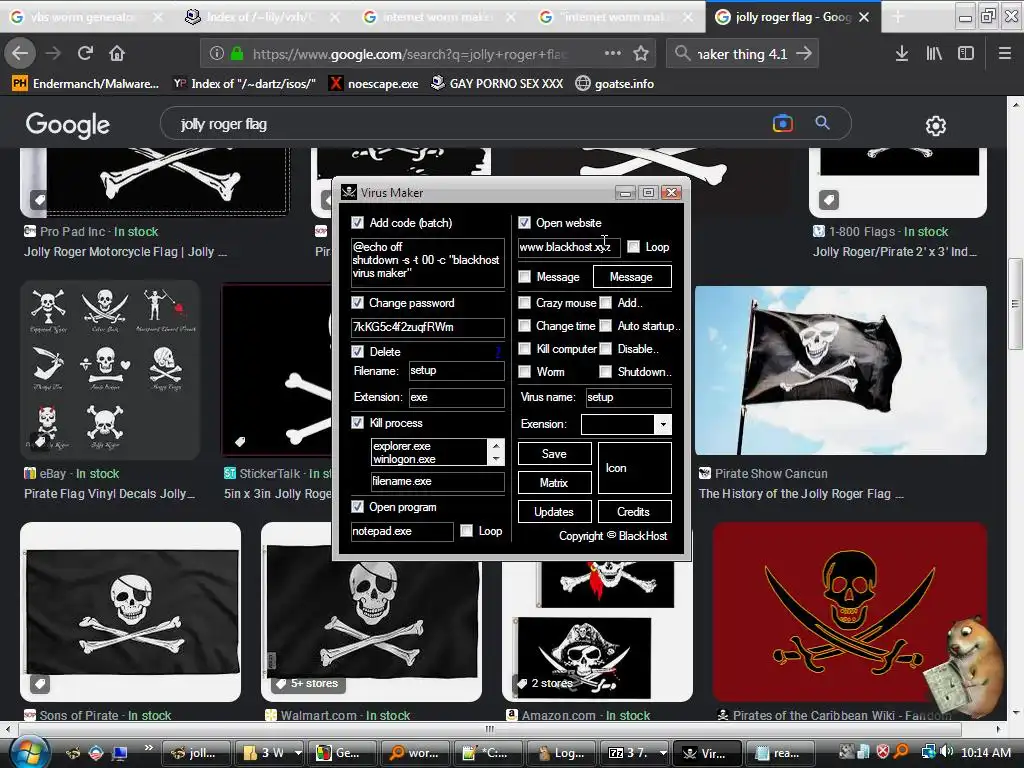Viewport: 1024px width, 768px height.
Task: Click the skull icon in Virus Maker title bar
Action: 349,192
